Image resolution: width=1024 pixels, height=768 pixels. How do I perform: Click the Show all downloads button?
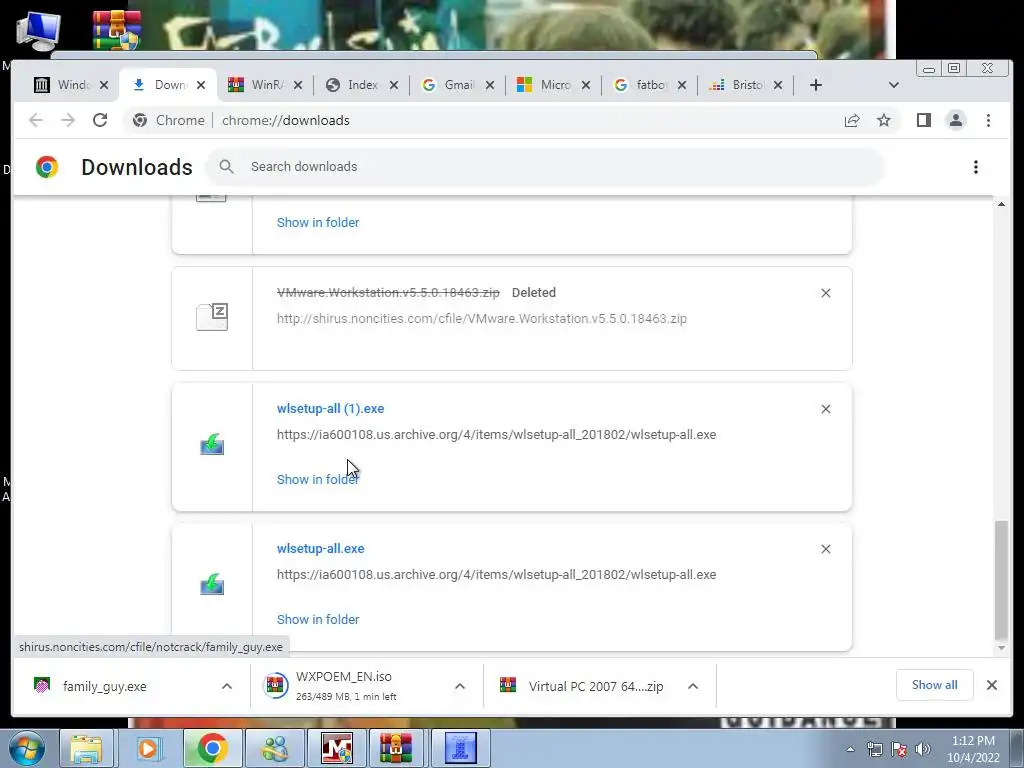(x=935, y=685)
